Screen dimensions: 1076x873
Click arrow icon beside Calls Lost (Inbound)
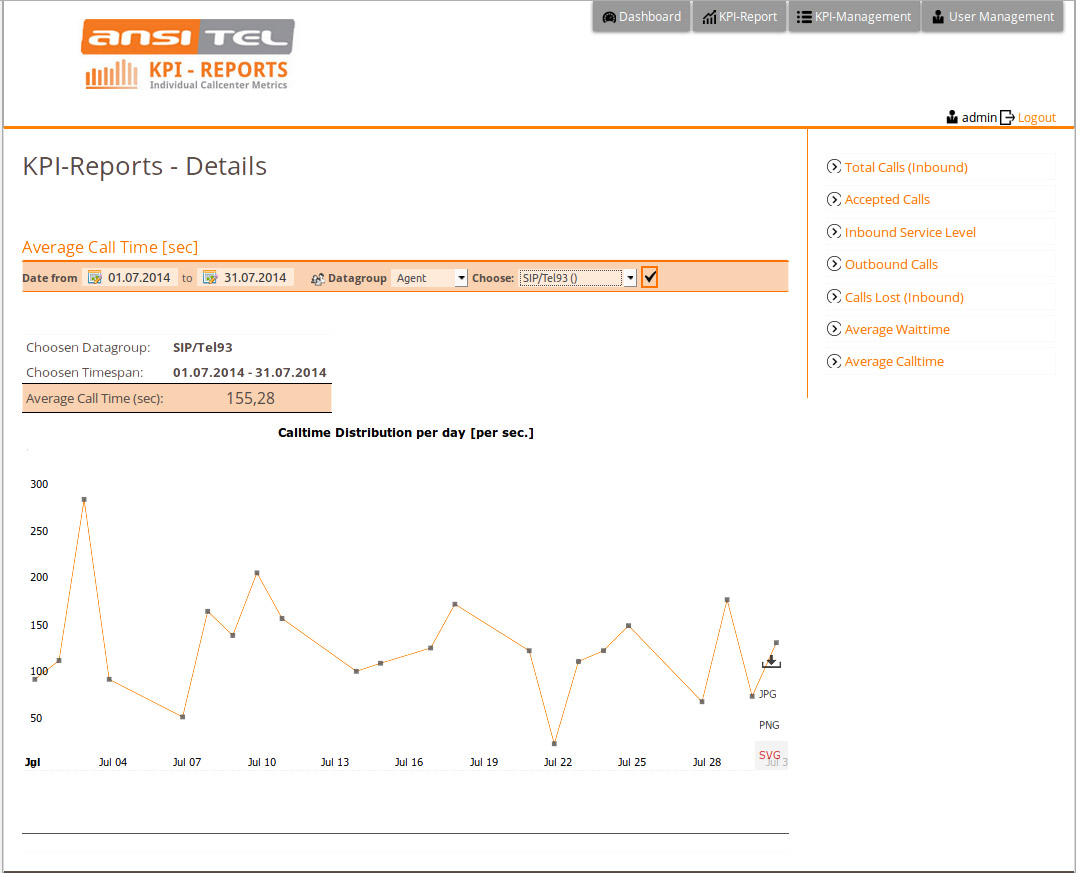(x=834, y=296)
